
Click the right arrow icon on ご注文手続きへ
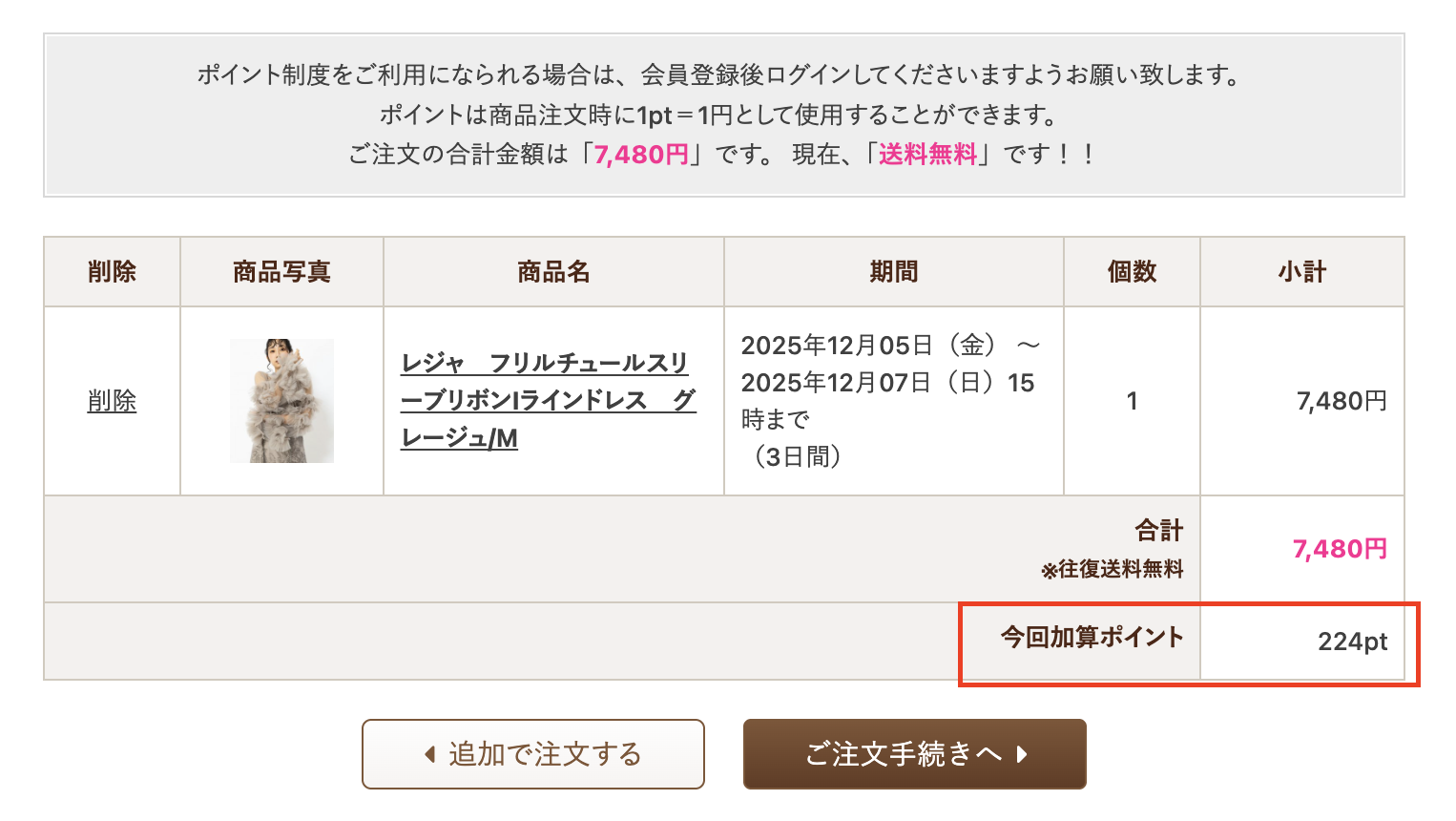click(1022, 754)
